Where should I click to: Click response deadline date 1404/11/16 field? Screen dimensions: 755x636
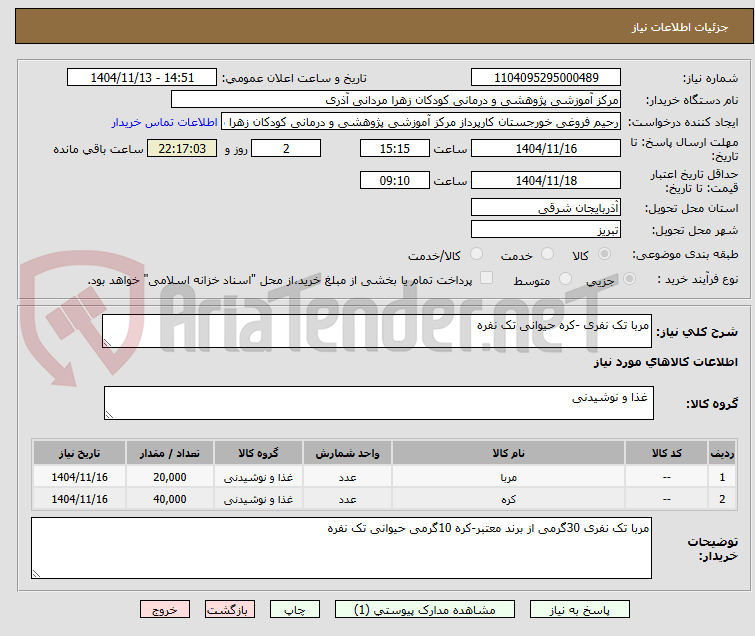click(546, 148)
